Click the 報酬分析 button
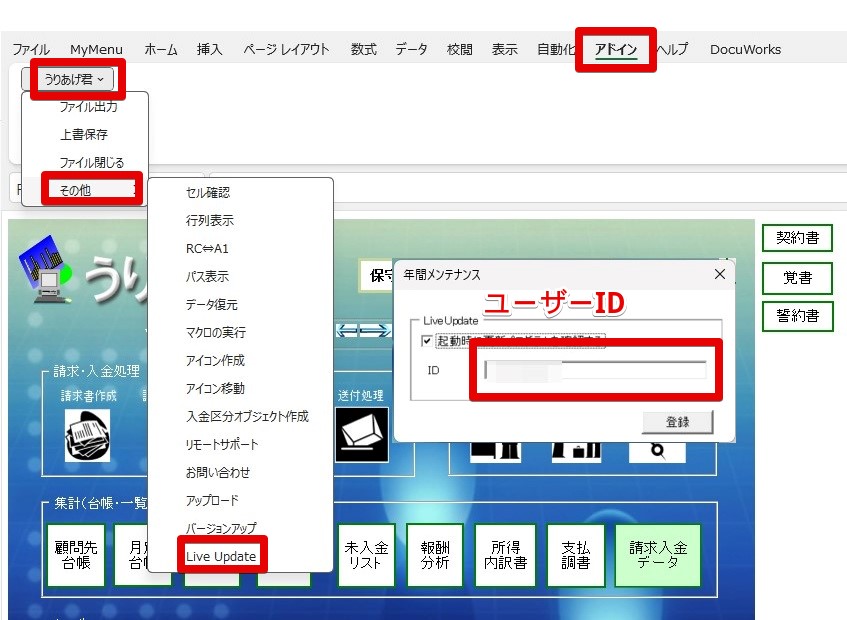Image resolution: width=847 pixels, height=620 pixels. pos(435,555)
